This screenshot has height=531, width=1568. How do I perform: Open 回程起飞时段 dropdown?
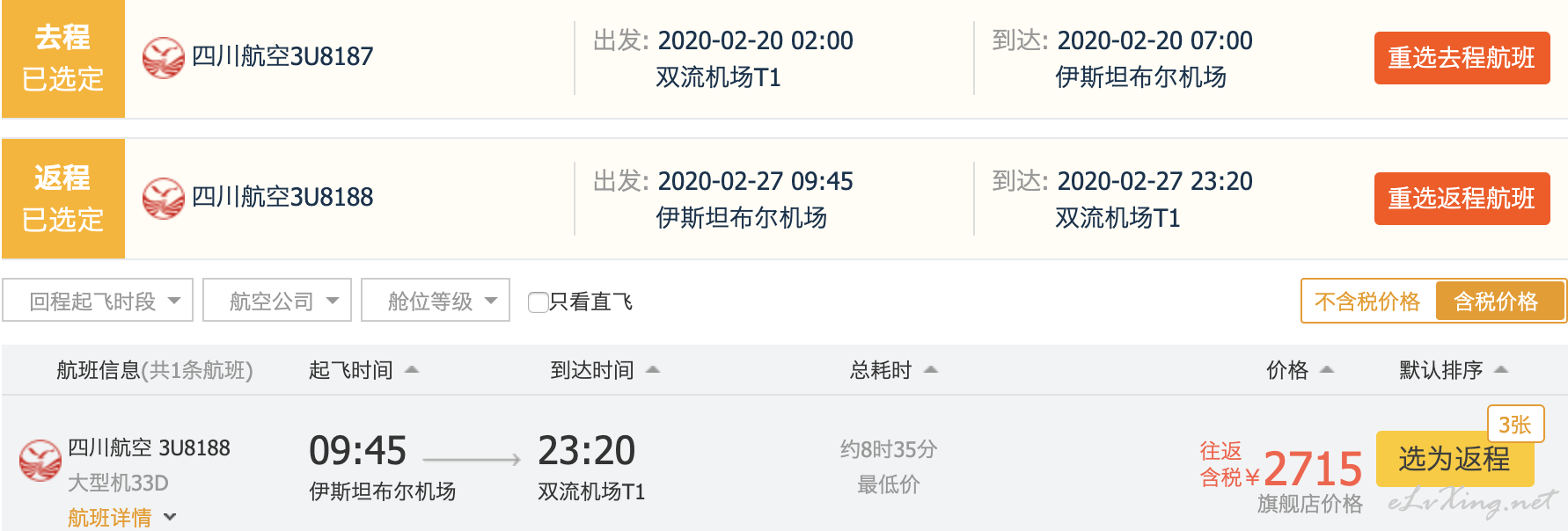coord(98,301)
